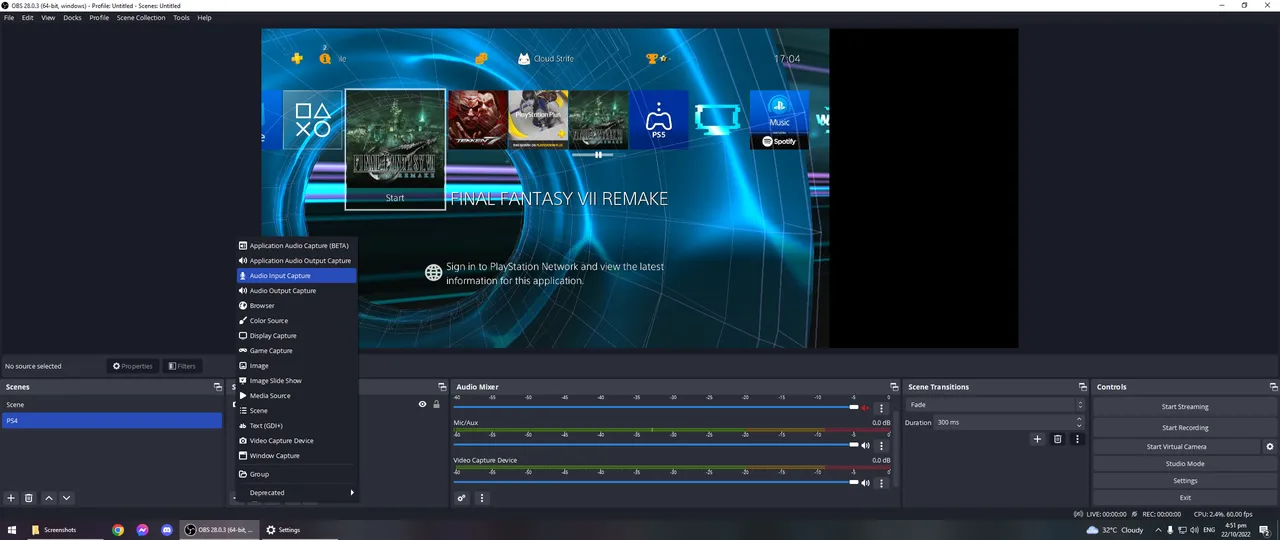Remove the scene transition with trash icon
The image size is (1280, 540).
(1057, 439)
